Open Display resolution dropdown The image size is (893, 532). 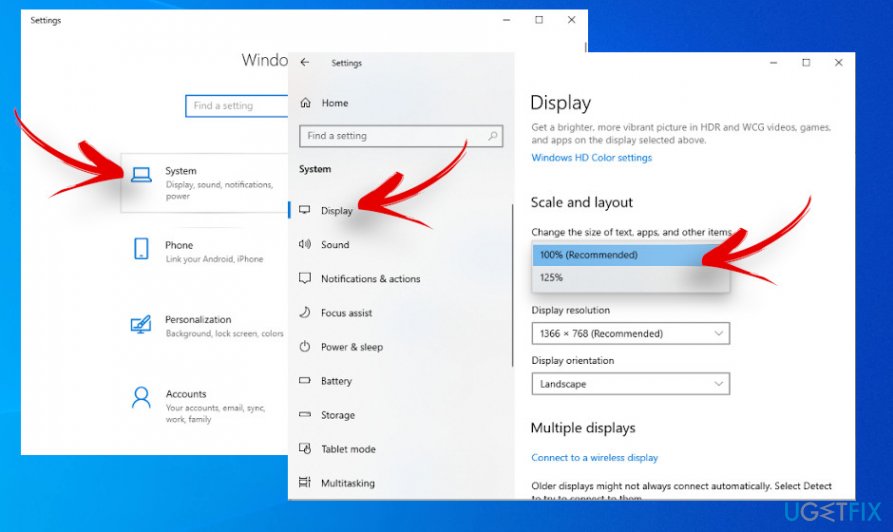click(x=630, y=333)
